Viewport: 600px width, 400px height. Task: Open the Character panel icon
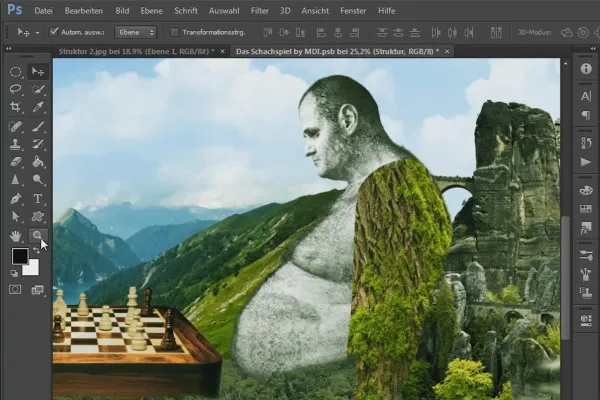(585, 96)
